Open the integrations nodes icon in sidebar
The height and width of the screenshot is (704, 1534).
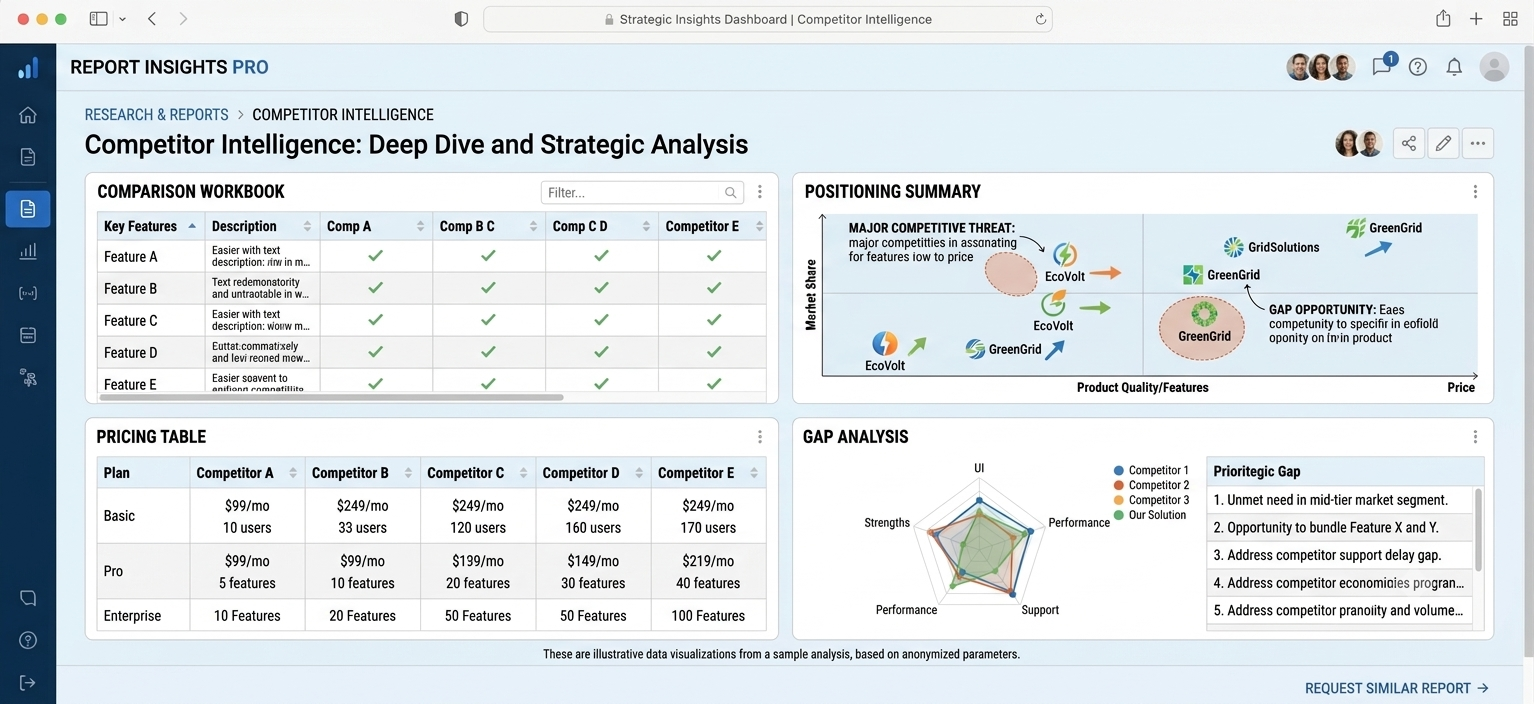28,377
